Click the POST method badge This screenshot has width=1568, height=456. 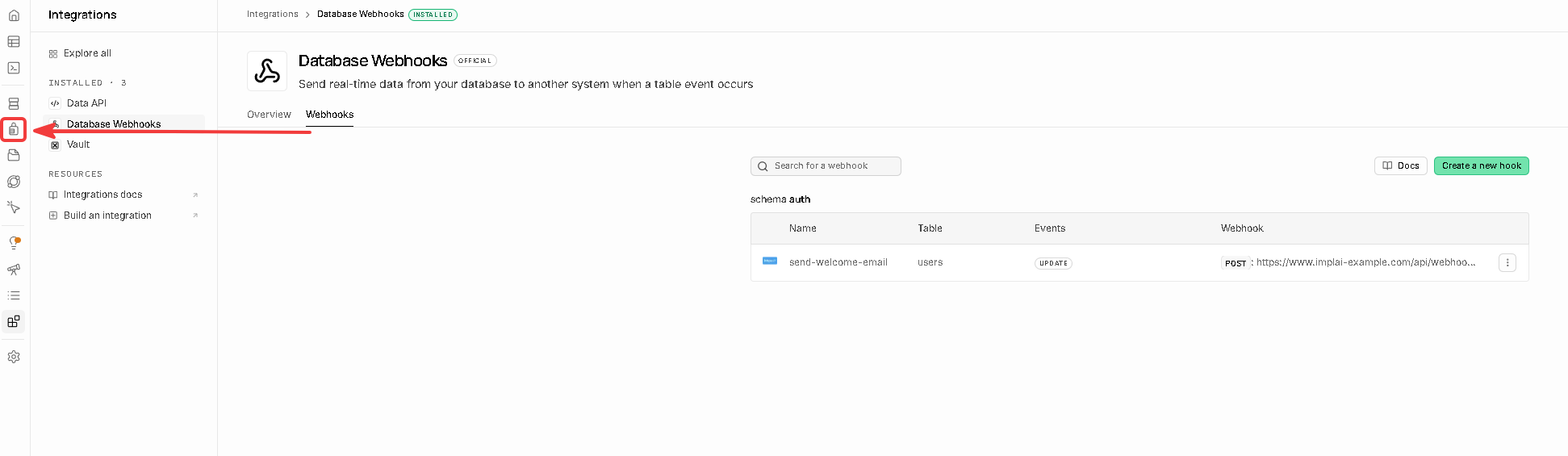tap(1236, 263)
